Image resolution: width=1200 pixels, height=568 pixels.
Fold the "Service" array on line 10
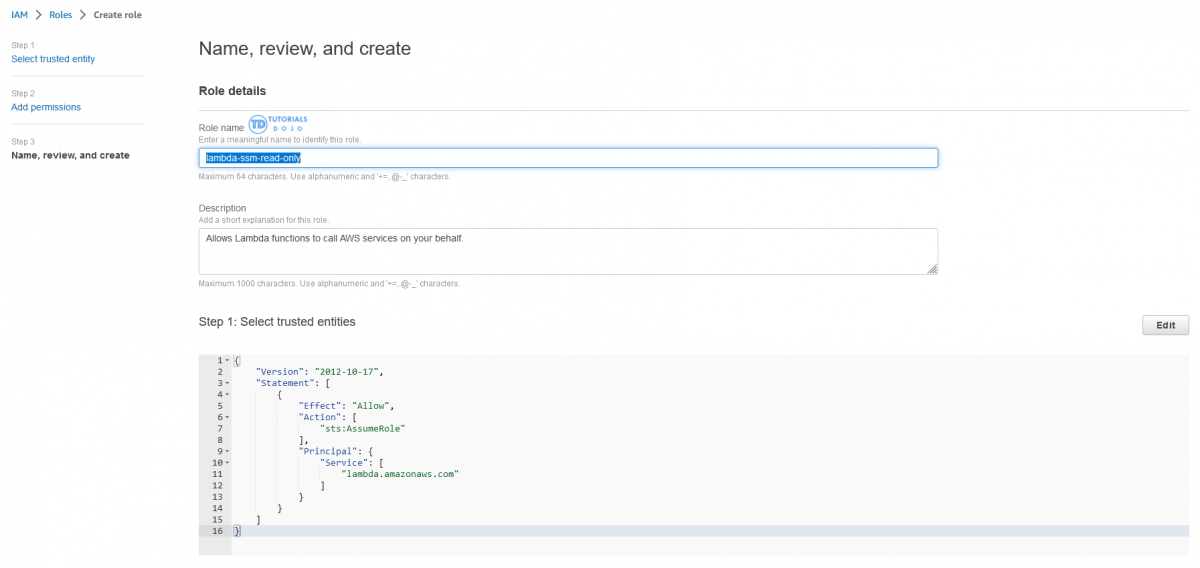227,462
